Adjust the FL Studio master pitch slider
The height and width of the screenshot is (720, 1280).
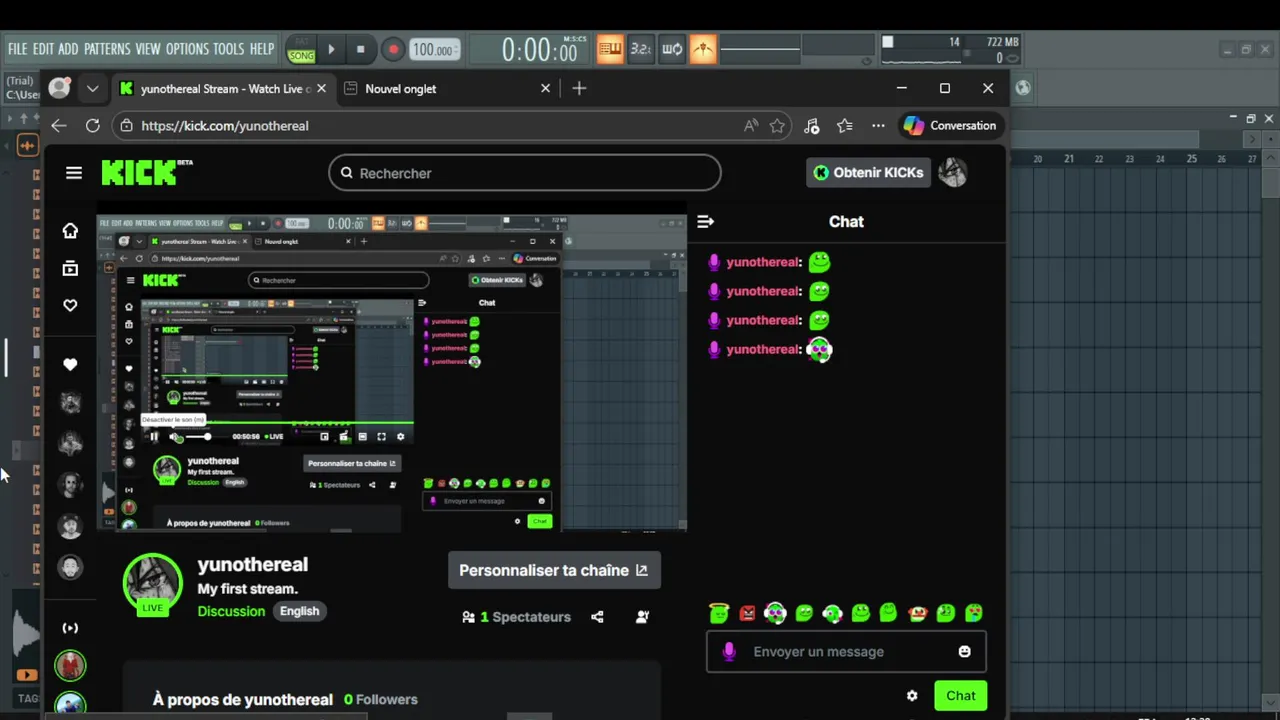point(760,49)
